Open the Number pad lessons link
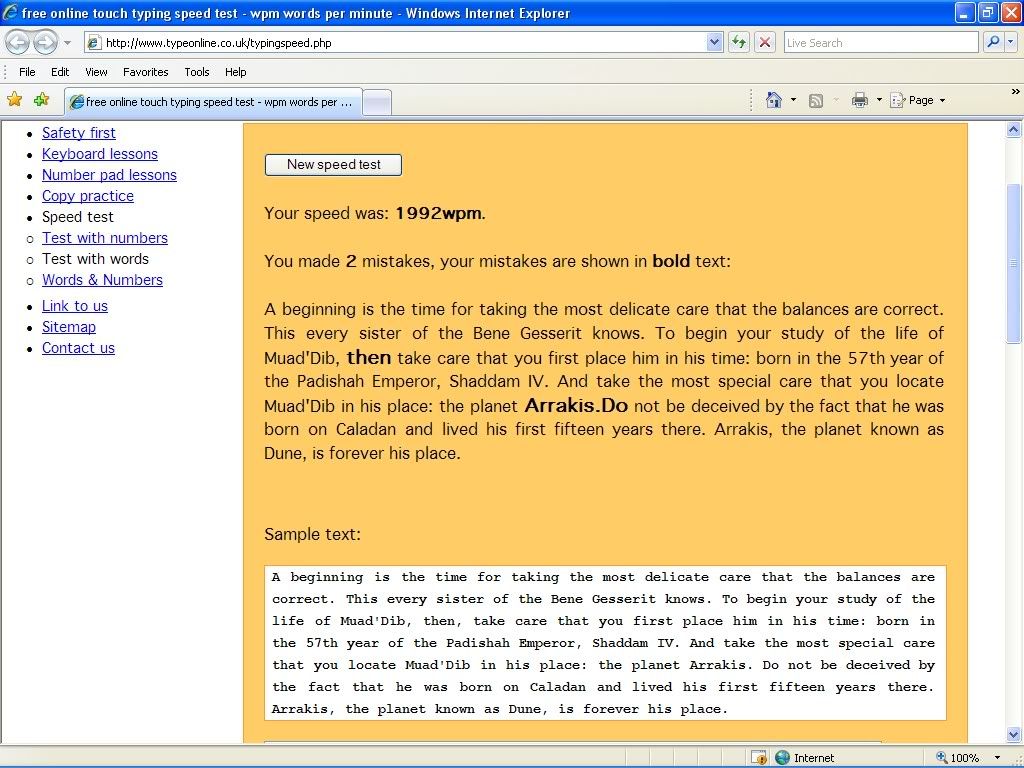This screenshot has height=768, width=1024. pos(110,175)
